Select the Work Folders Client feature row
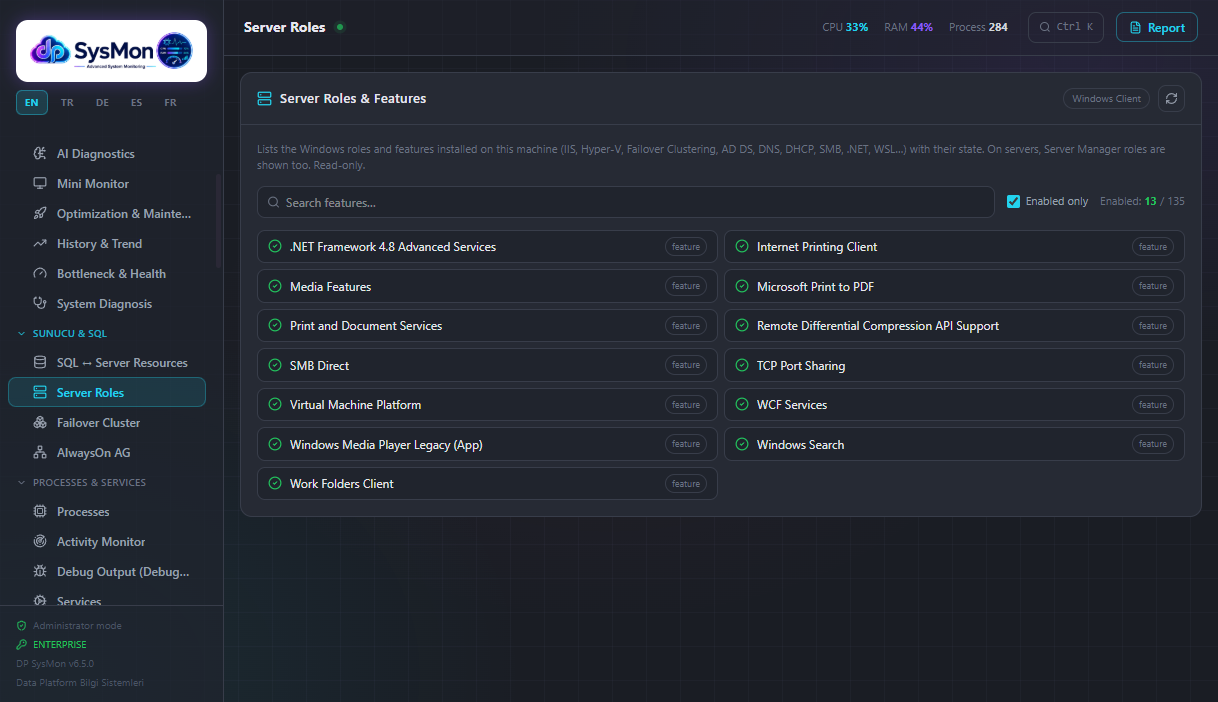This screenshot has height=702, width=1218. click(487, 484)
